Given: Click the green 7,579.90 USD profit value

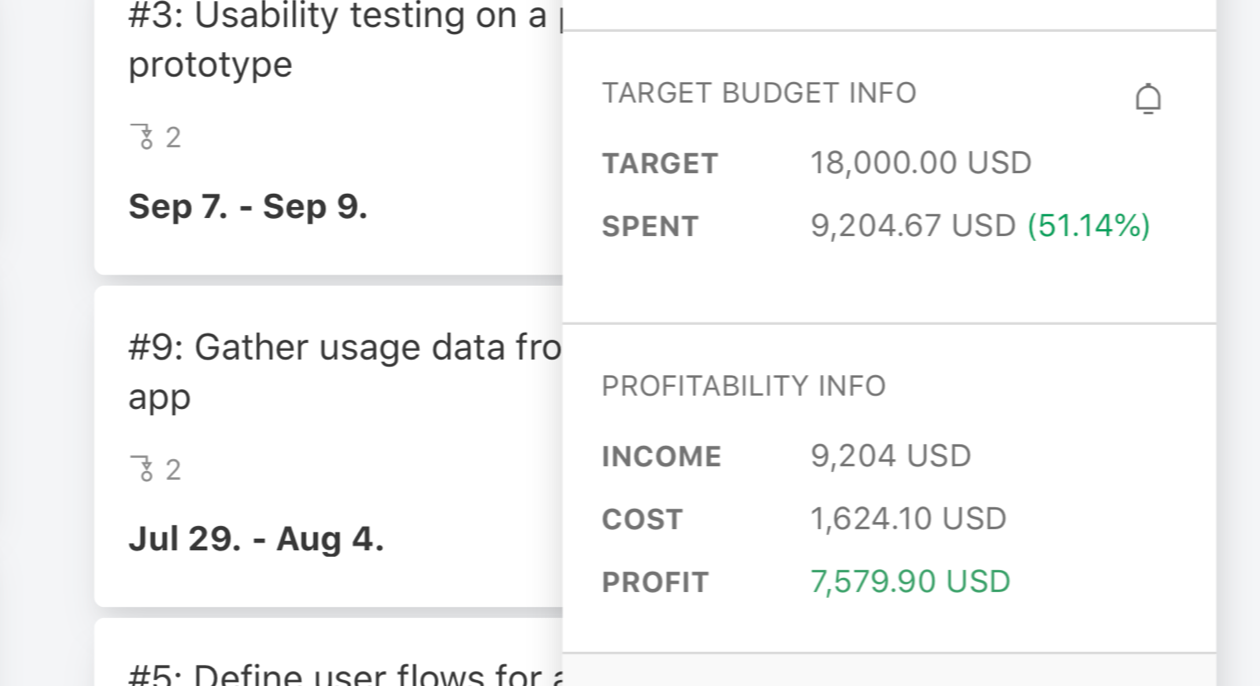Looking at the screenshot, I should tap(910, 581).
